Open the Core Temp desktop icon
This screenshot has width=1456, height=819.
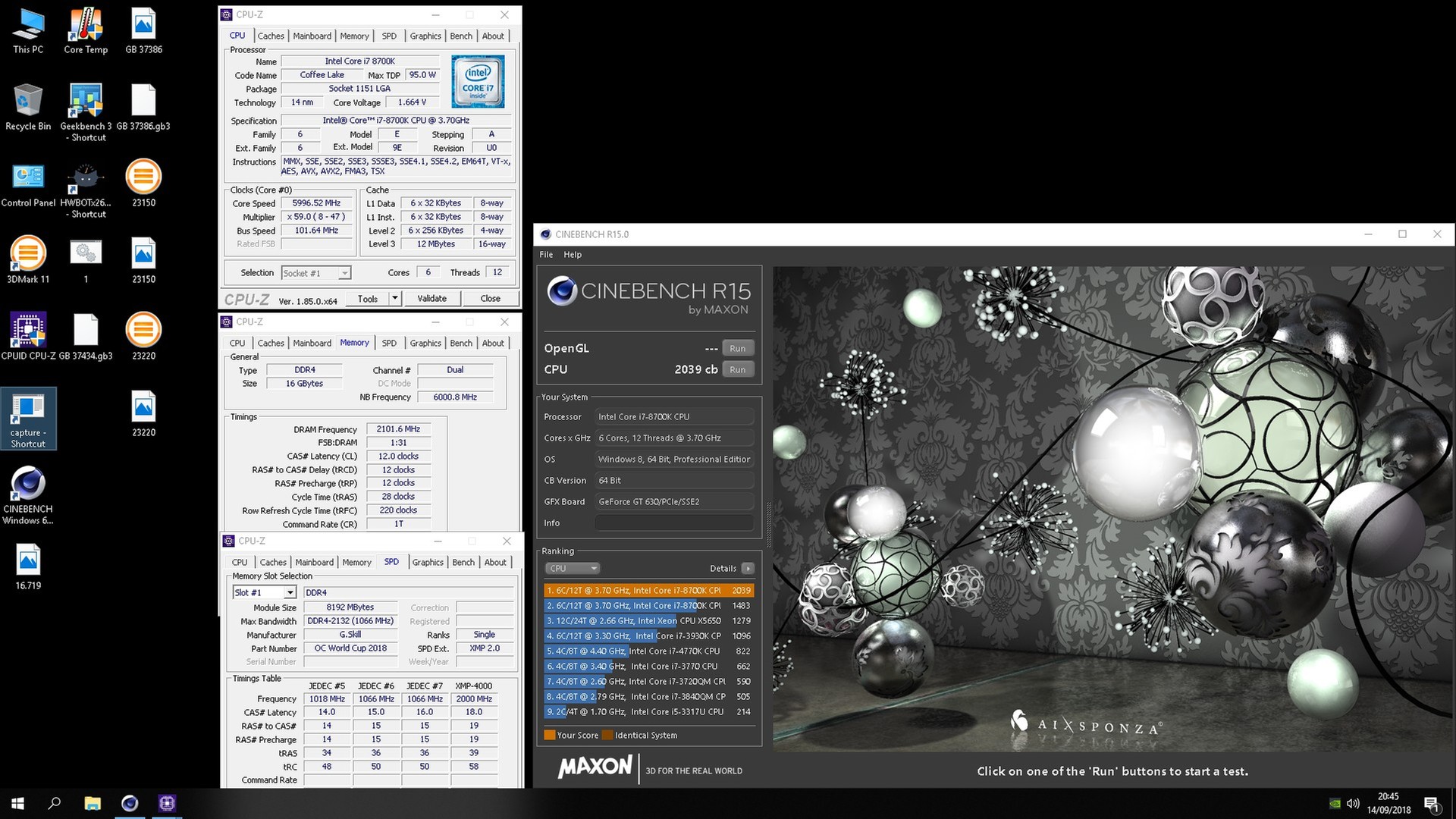(86, 30)
